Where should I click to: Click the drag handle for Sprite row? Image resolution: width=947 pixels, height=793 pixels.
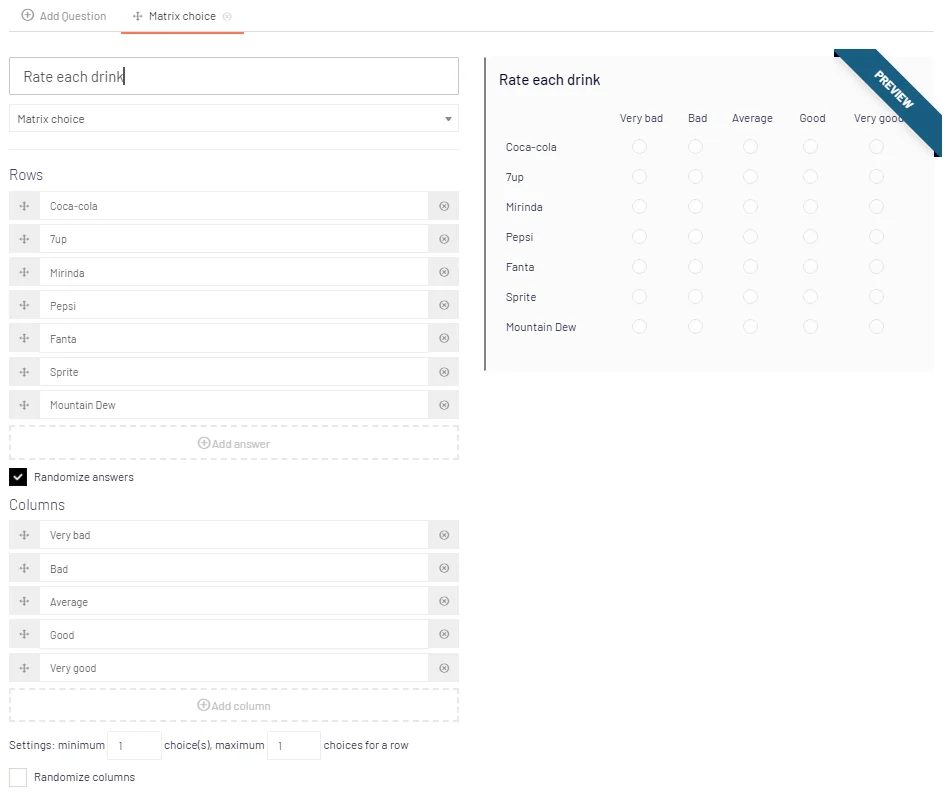point(24,372)
